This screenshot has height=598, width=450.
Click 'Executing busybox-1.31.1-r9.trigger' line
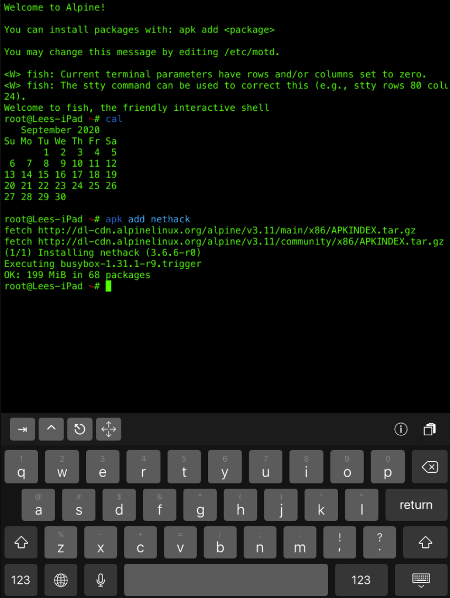point(102,264)
